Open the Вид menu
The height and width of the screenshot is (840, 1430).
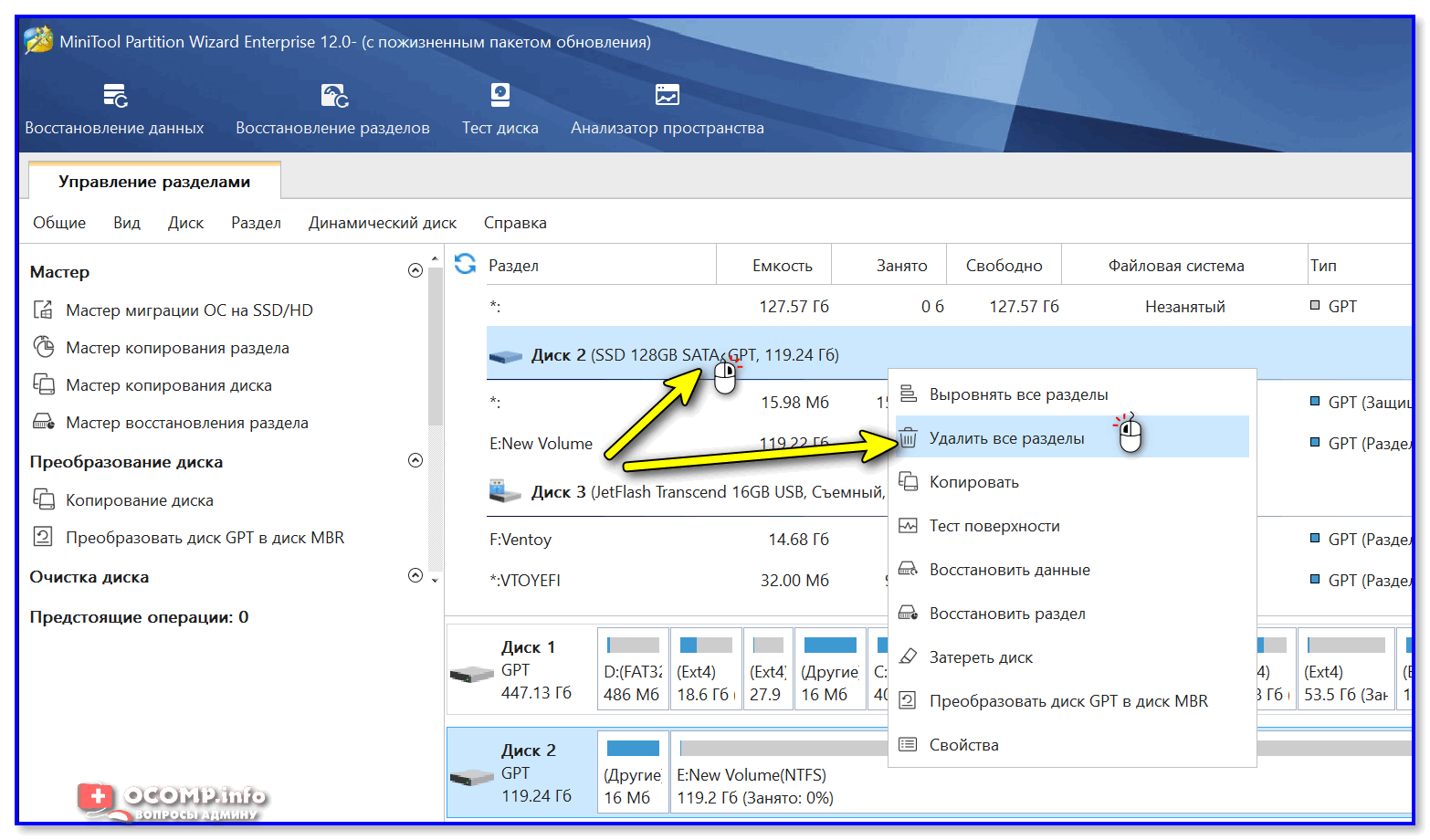[x=127, y=223]
